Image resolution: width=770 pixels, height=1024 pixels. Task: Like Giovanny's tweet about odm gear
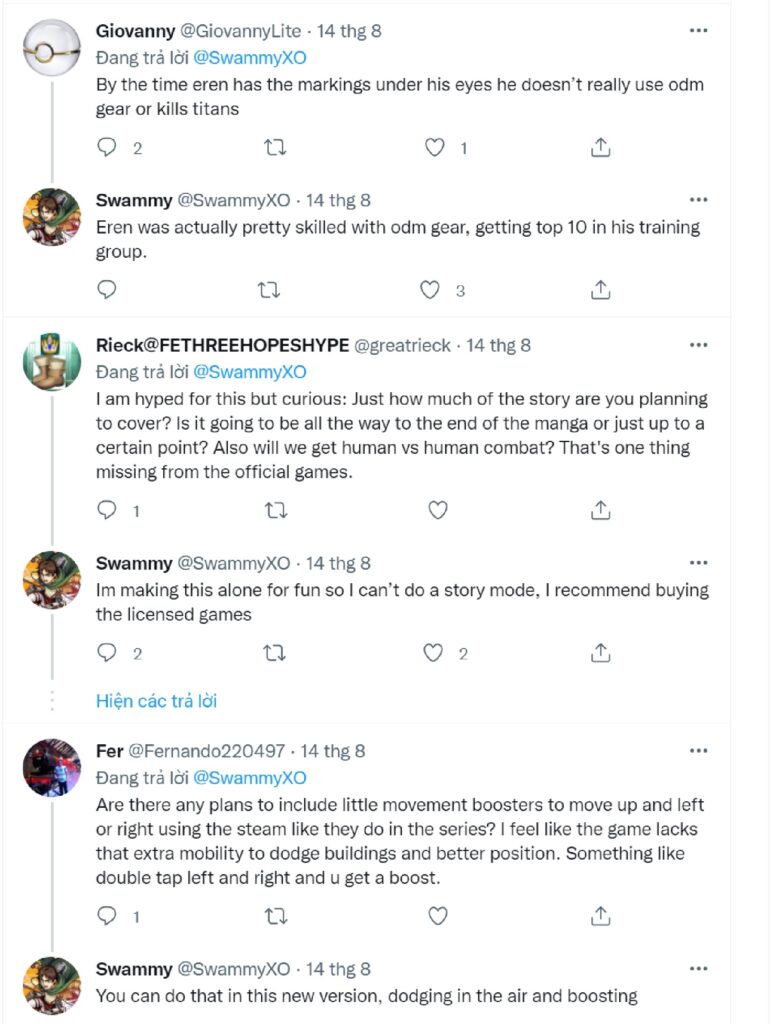pyautogui.click(x=435, y=148)
